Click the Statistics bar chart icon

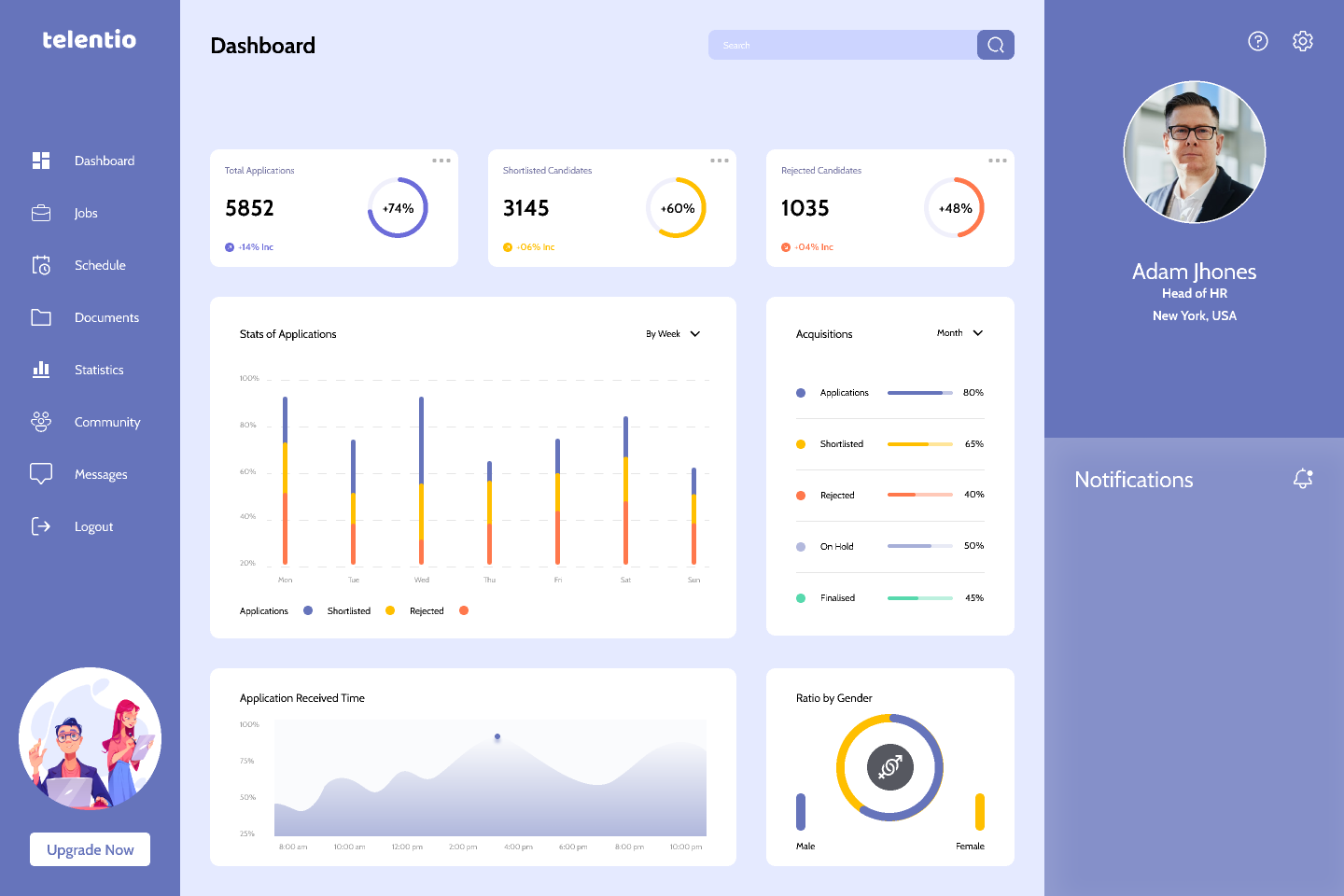[41, 370]
